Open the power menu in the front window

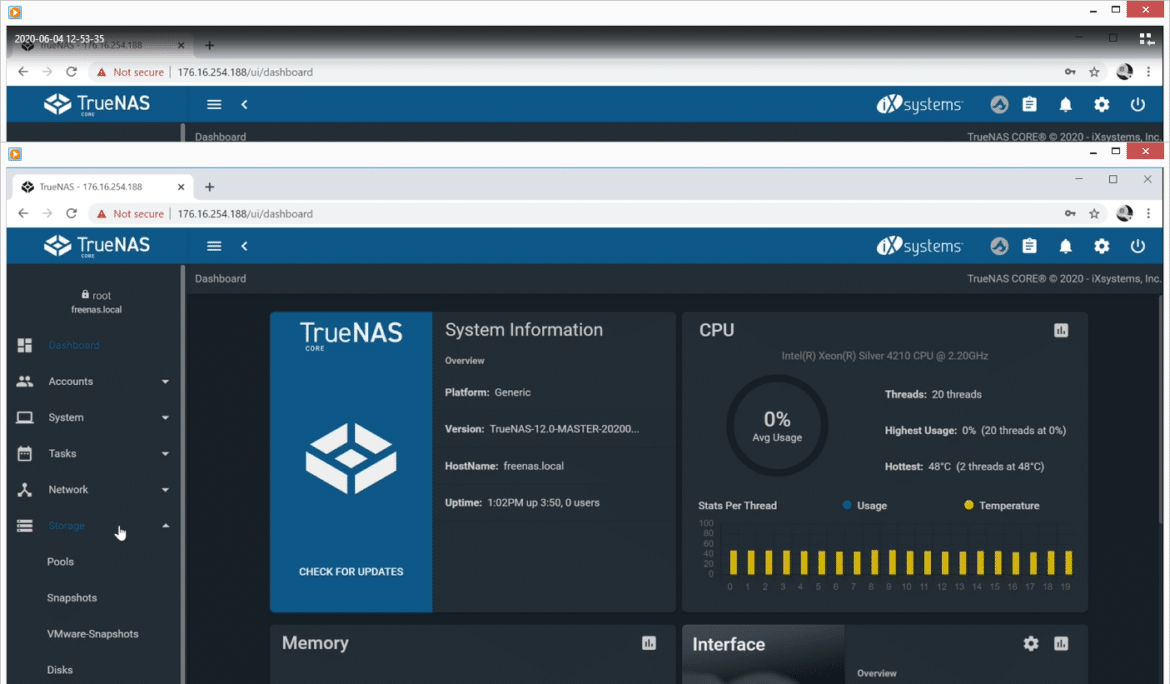click(x=1138, y=246)
